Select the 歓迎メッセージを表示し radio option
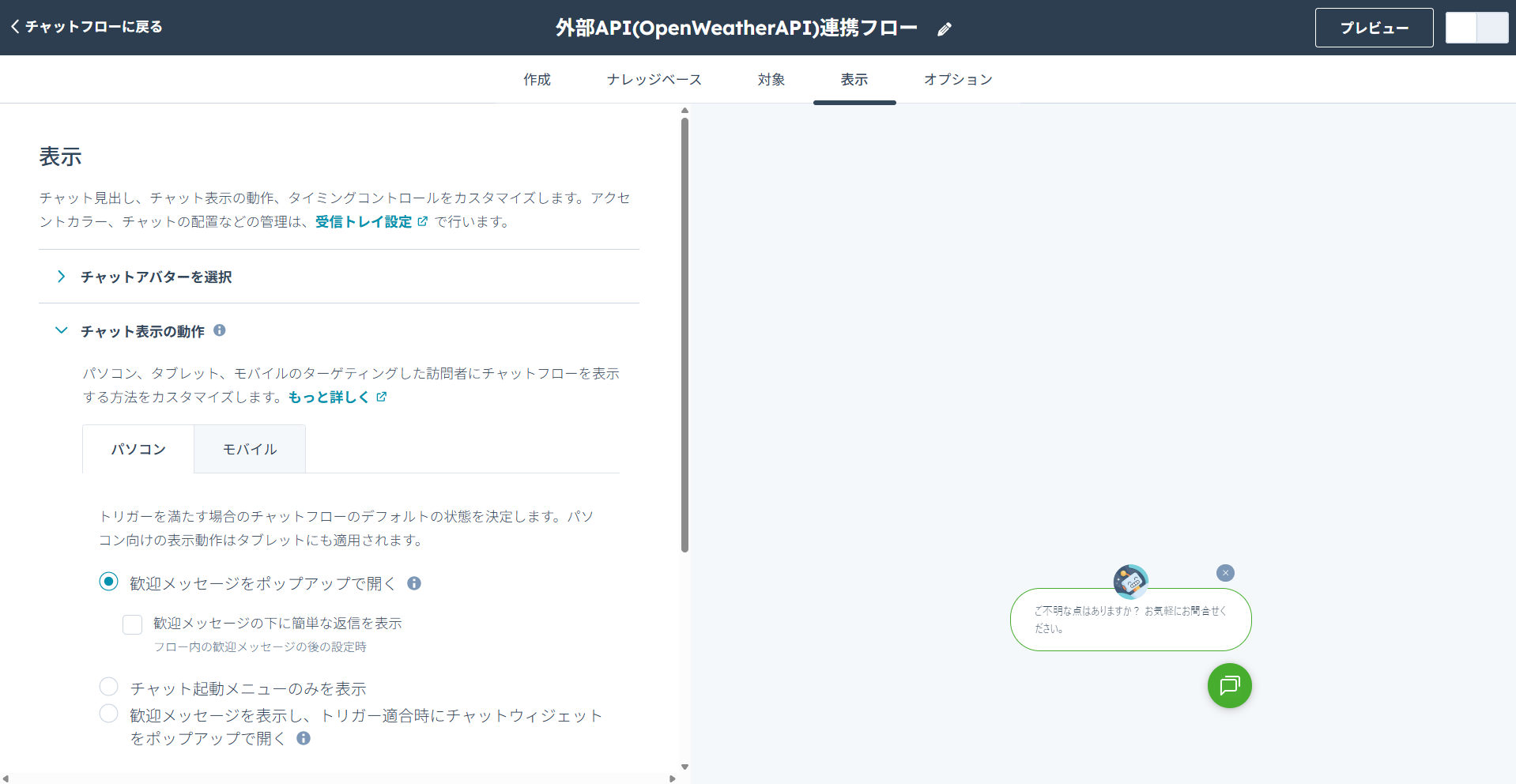 click(108, 713)
